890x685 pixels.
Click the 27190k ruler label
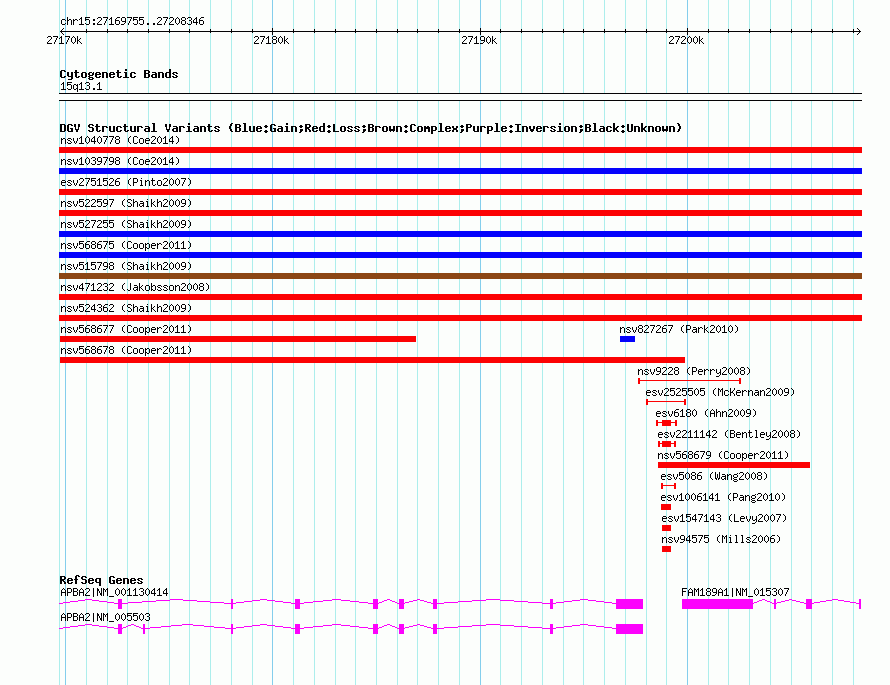coord(479,40)
